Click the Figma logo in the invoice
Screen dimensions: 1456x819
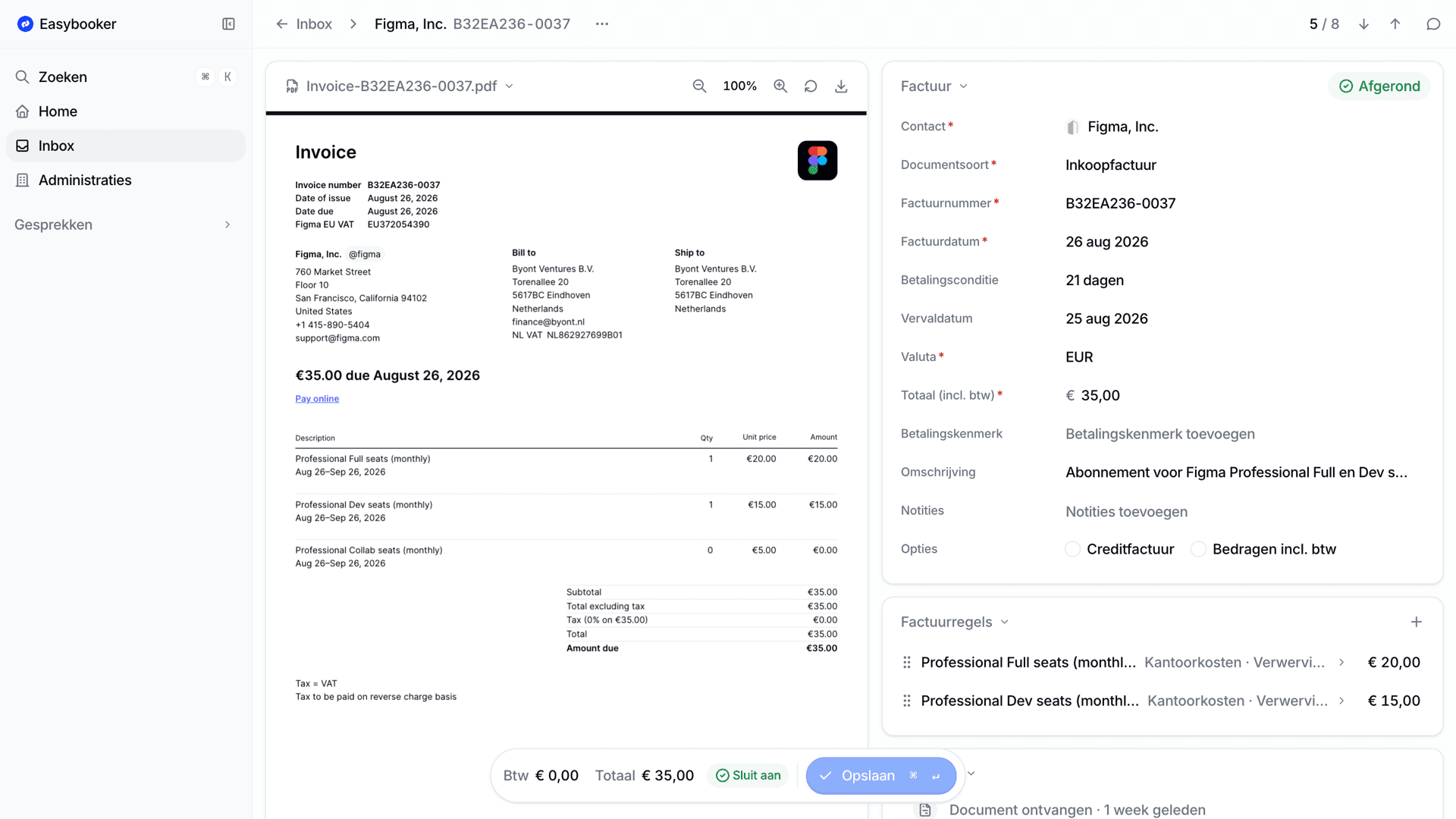pyautogui.click(x=817, y=160)
